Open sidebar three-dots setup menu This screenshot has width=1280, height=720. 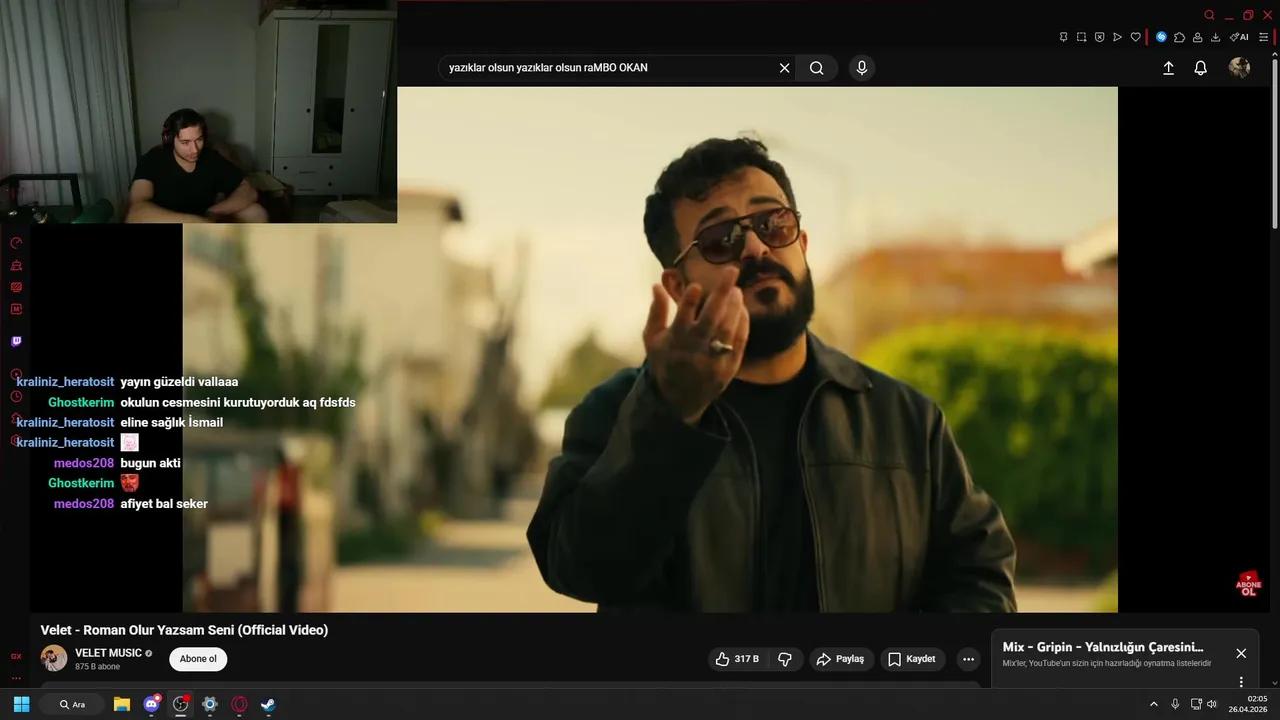pos(16,678)
